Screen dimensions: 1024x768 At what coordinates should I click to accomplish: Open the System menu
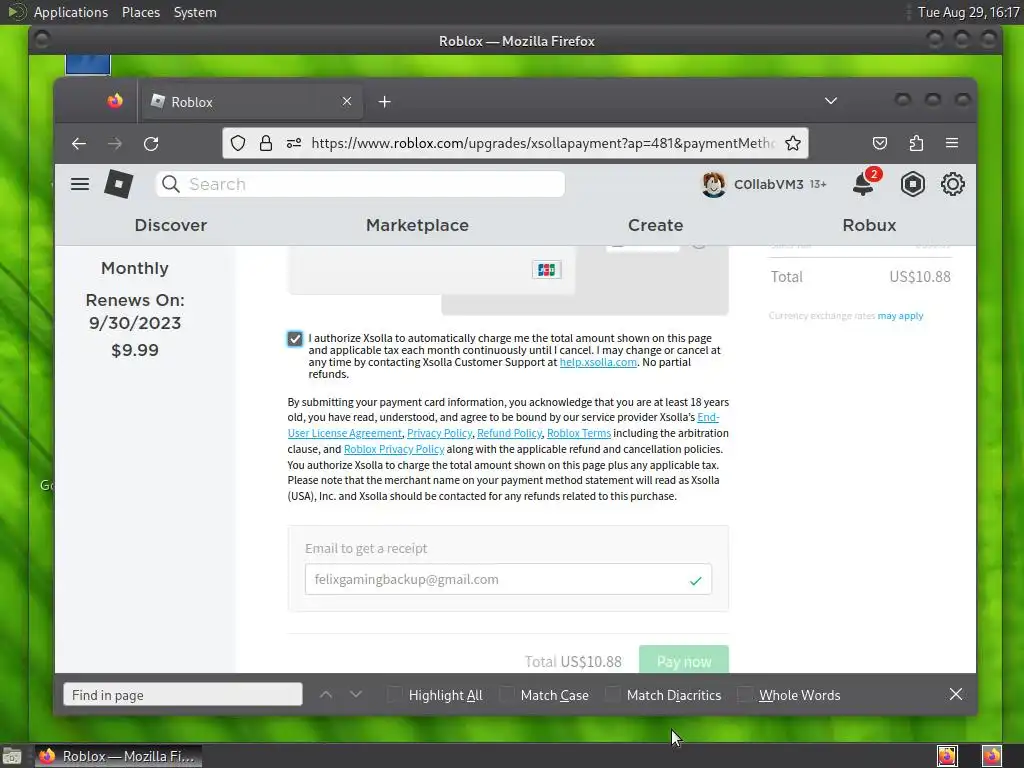click(195, 12)
